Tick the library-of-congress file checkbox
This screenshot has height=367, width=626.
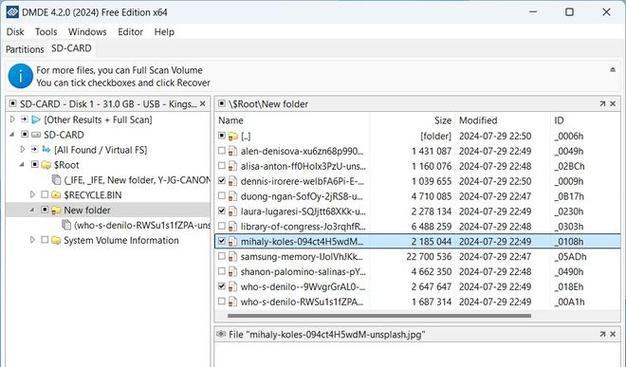pos(222,226)
